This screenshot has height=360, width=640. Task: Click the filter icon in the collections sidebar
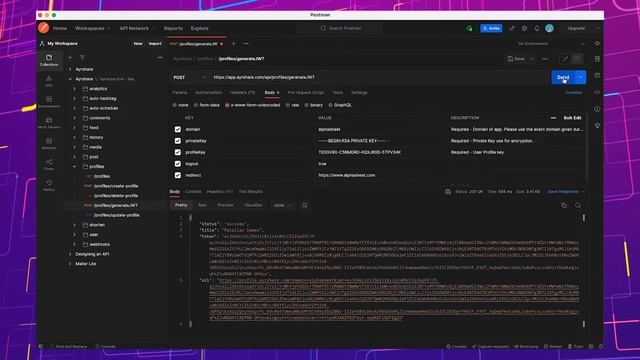82,58
